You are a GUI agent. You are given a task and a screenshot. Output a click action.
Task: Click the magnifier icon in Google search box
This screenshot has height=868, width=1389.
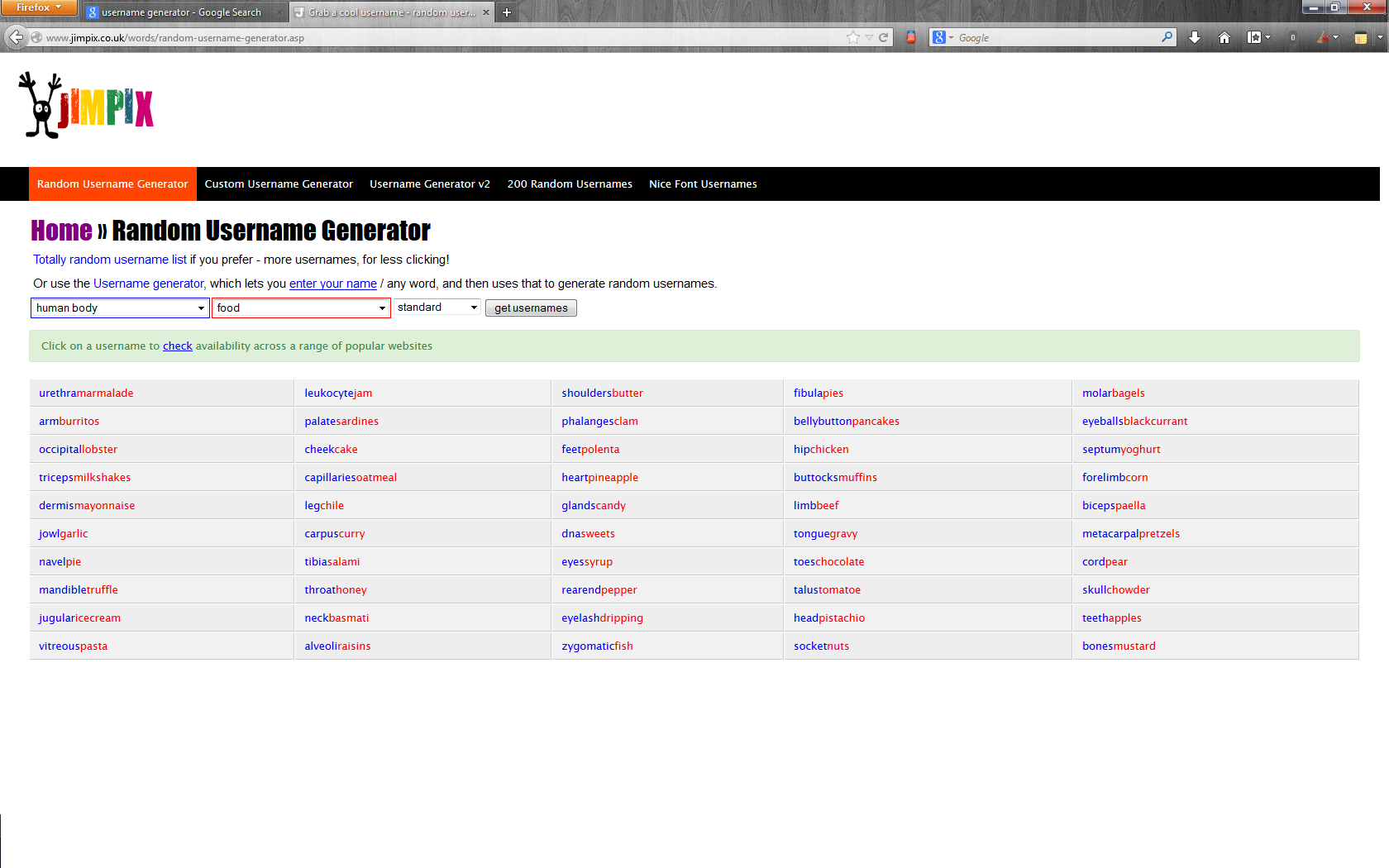point(1167,37)
